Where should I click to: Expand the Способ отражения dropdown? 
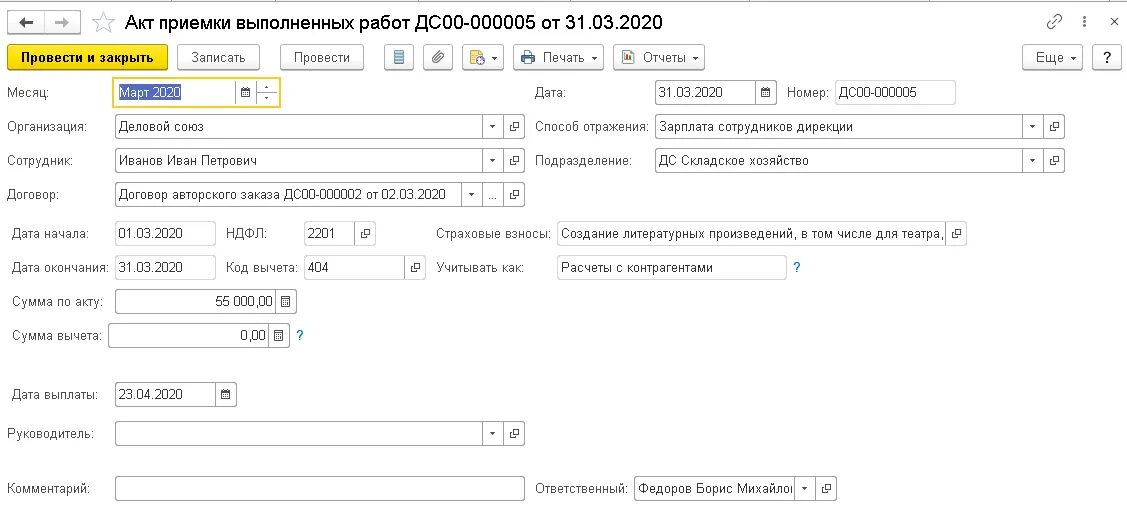1033,127
